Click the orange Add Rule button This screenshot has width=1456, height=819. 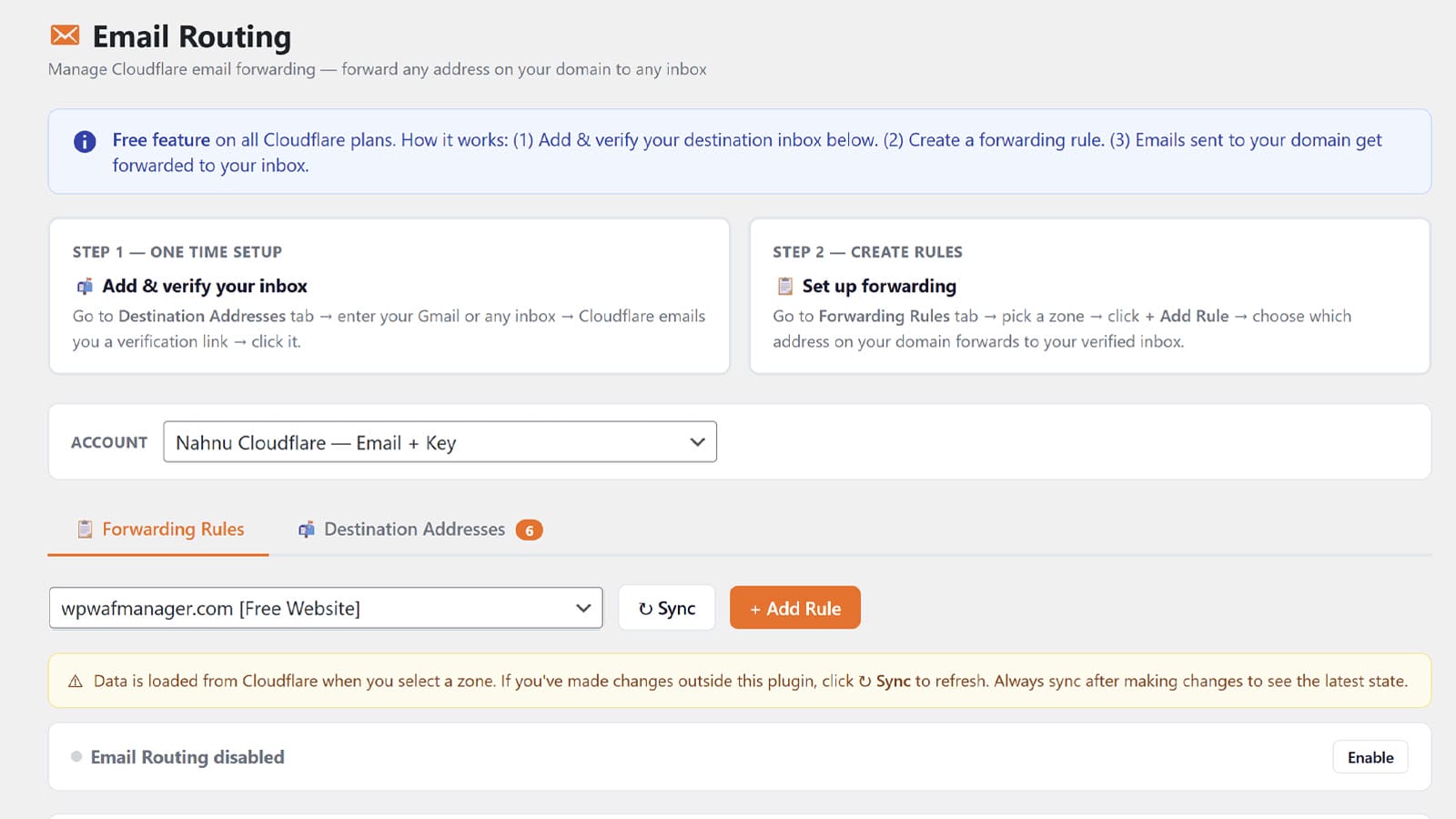tap(795, 608)
